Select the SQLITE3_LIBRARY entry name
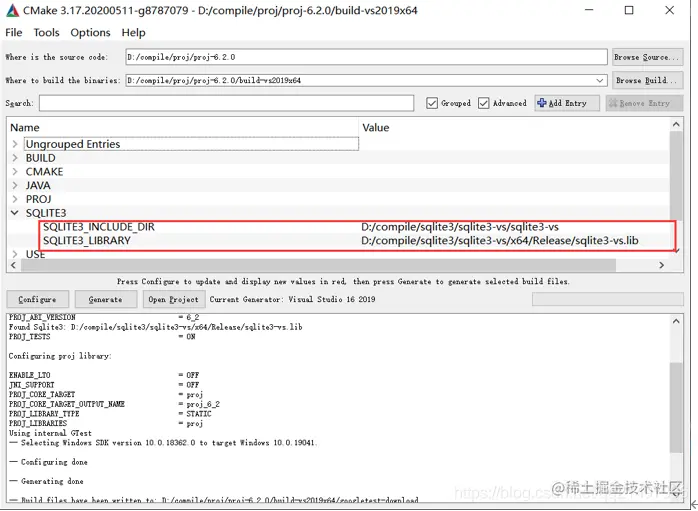 coord(87,241)
